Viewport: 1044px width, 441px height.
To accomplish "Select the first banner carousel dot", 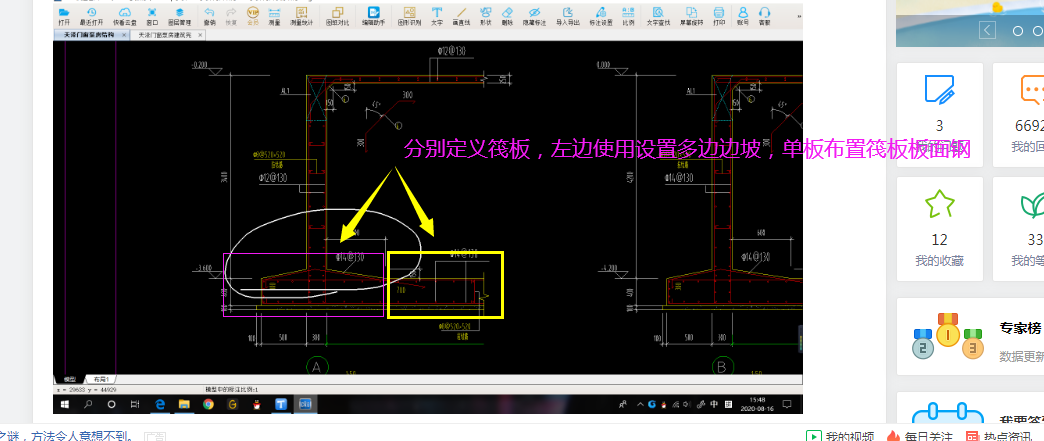I will tap(1017, 31).
